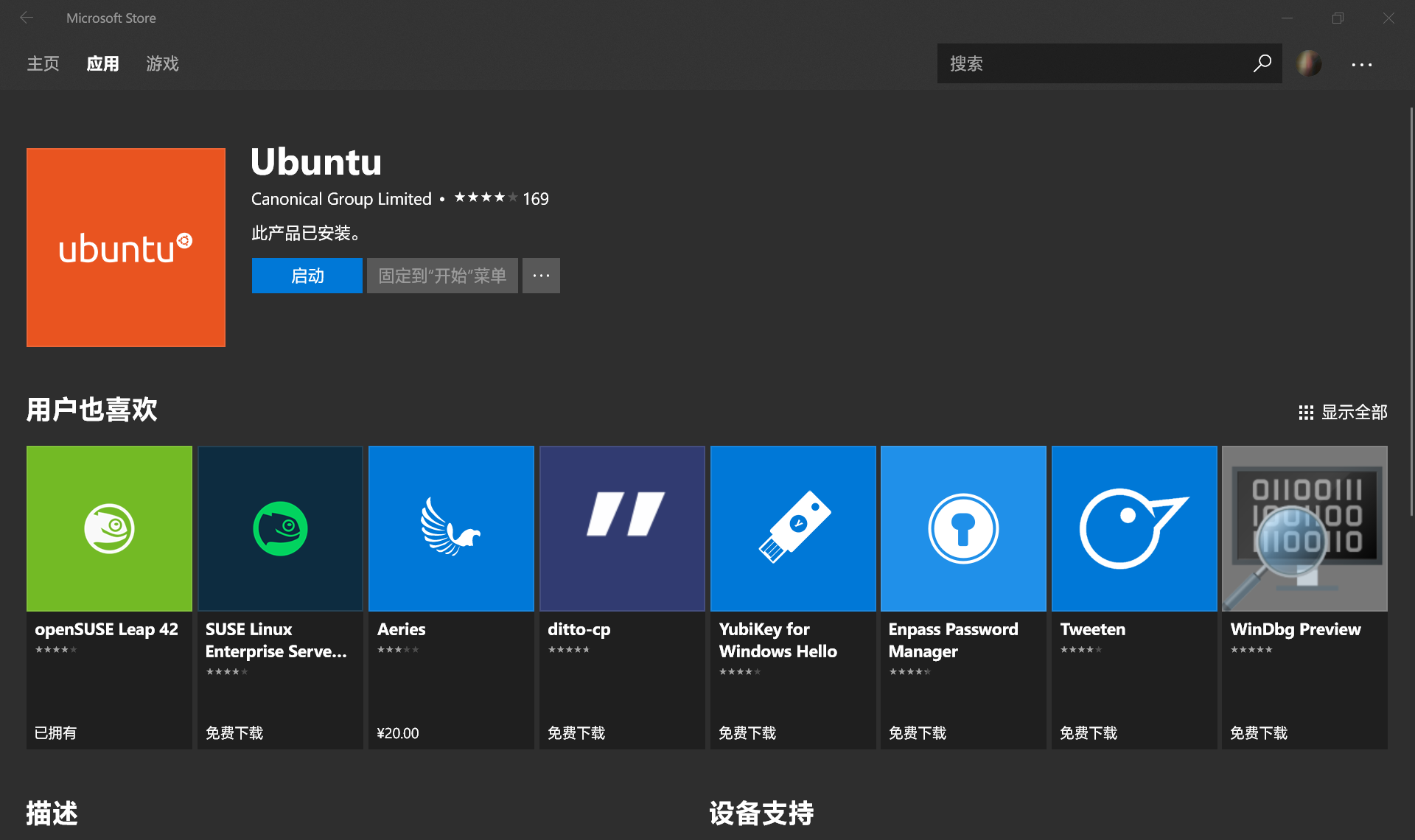1415x840 pixels.
Task: Open Enpass Password Manager tile
Action: [x=963, y=528]
